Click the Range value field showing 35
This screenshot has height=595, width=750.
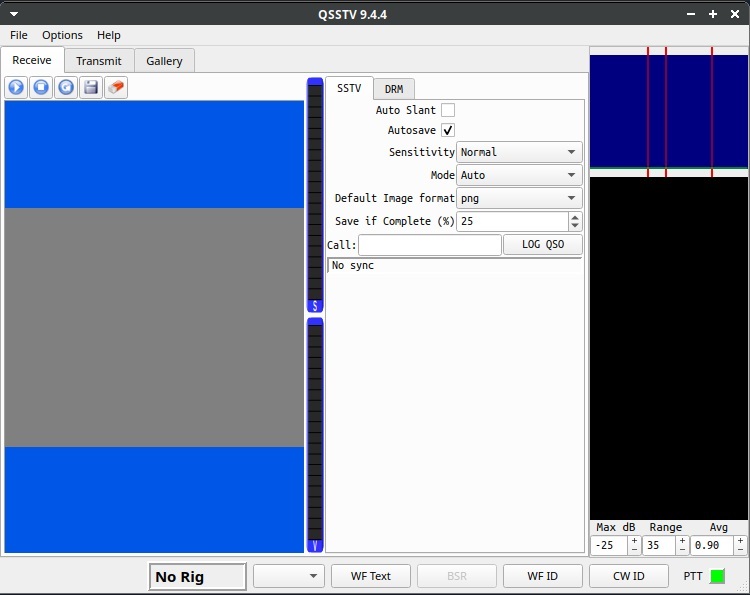click(x=660, y=545)
